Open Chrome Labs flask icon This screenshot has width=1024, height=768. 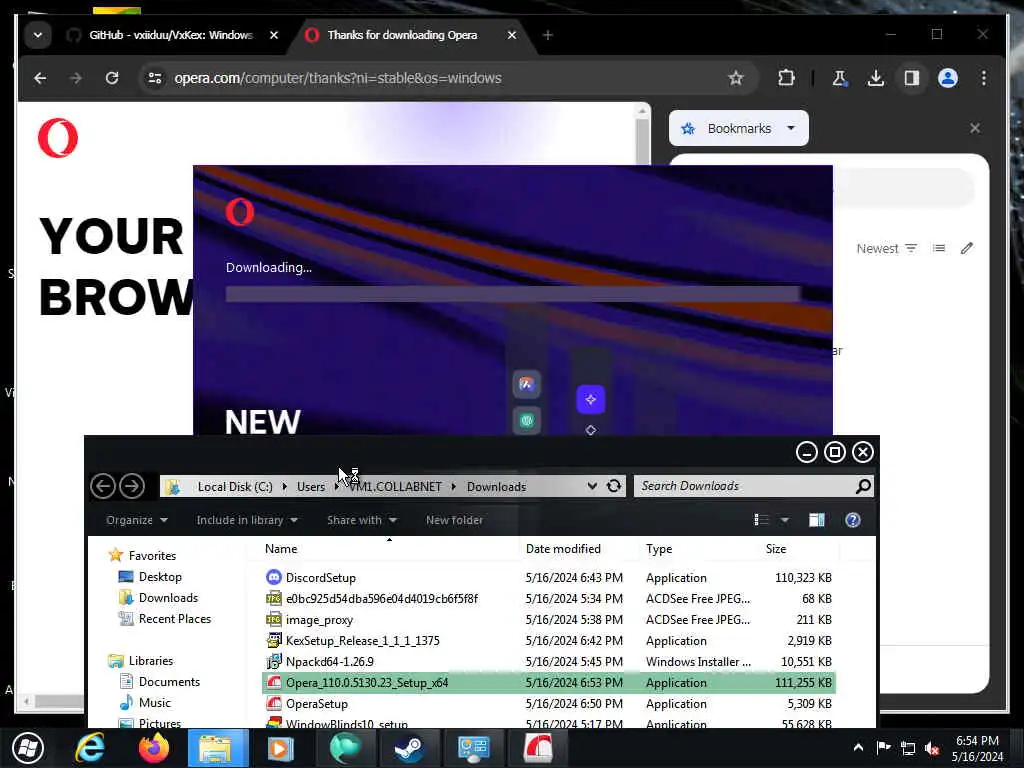(x=840, y=78)
